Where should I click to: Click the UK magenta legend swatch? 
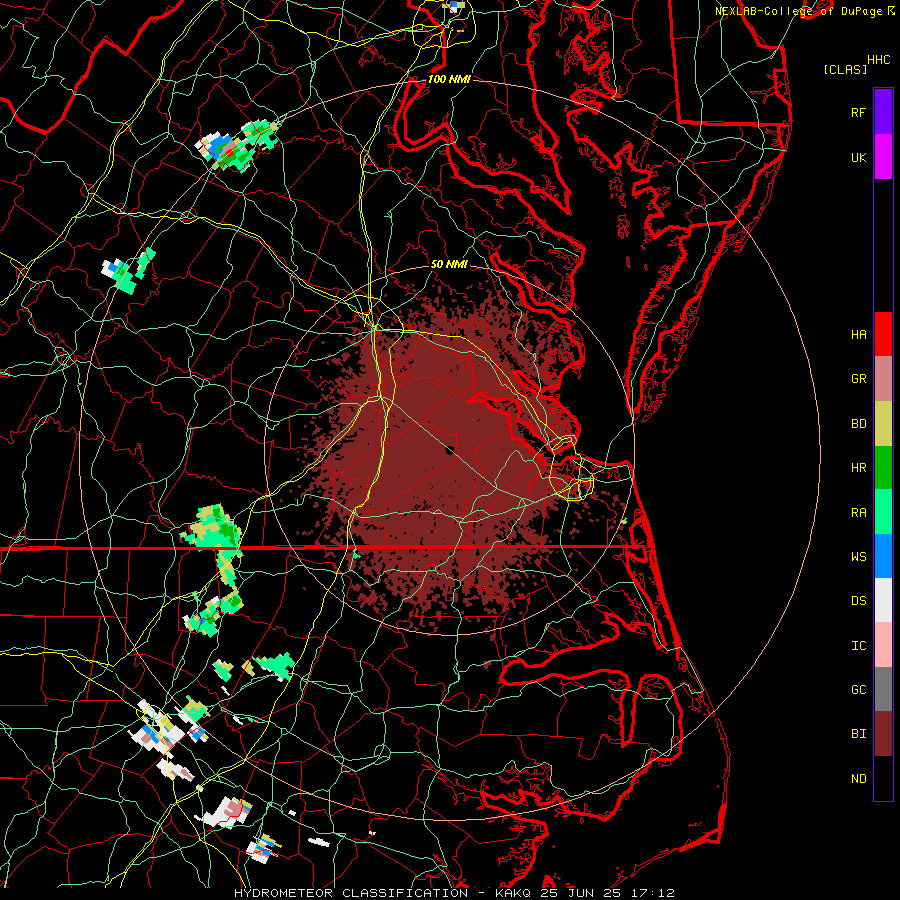883,157
